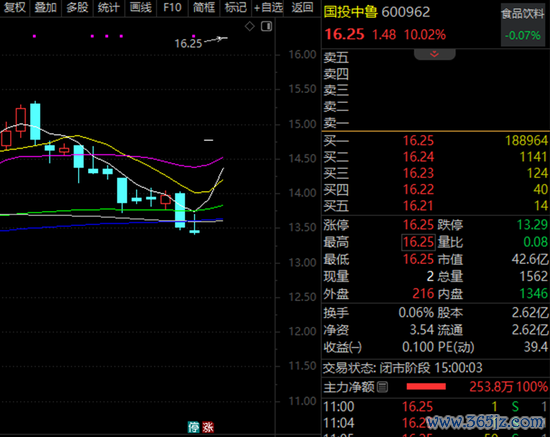Click the red 主力净额 progress bar
The width and height of the screenshot is (550, 437).
pyautogui.click(x=426, y=386)
